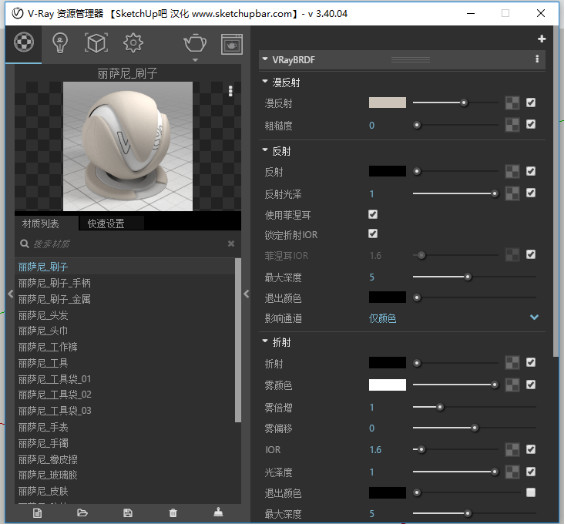Toggle 折射 texture enable checkbox
Viewport: 565px width, 525px height.
coord(531,362)
